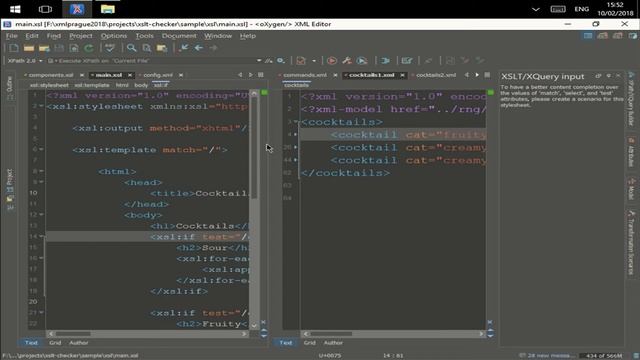The height and width of the screenshot is (360, 640).
Task: Click right editor horizontal scrollbar thumb
Action: pyautogui.click(x=331, y=334)
